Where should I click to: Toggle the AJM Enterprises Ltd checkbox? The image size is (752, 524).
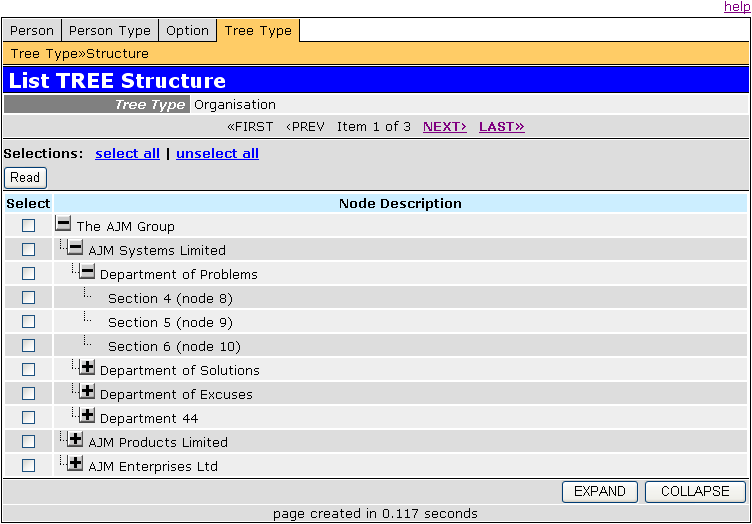click(28, 466)
